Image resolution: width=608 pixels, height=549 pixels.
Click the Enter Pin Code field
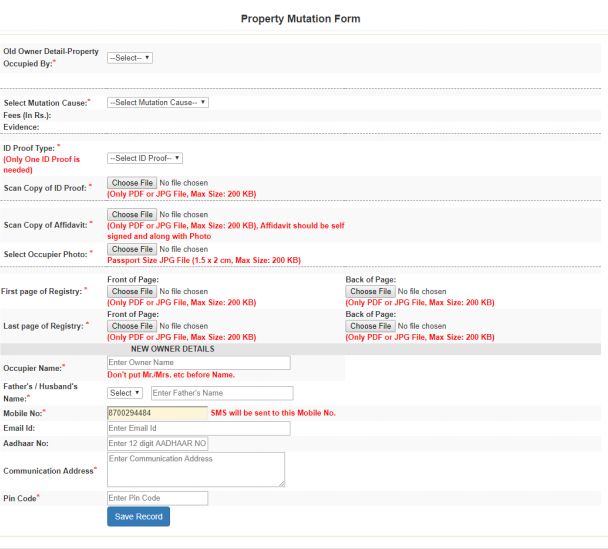click(x=157, y=498)
